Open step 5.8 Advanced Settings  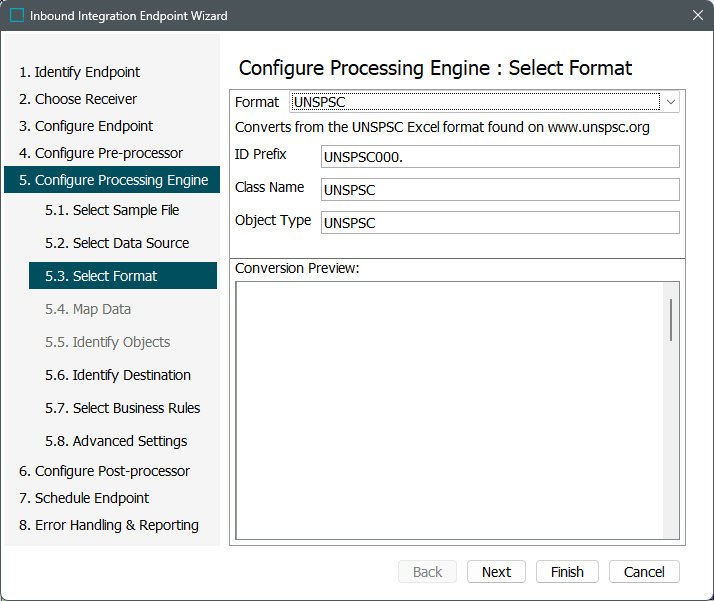tap(116, 441)
